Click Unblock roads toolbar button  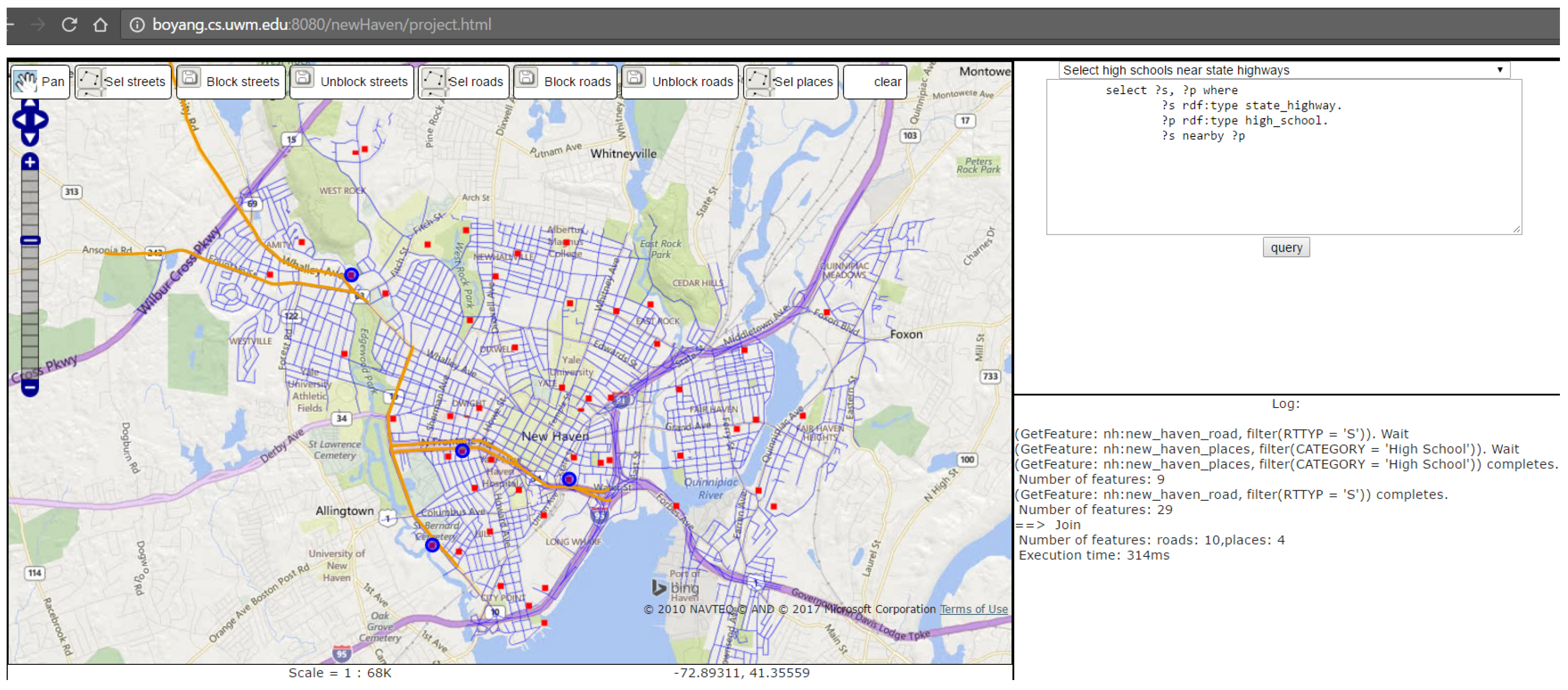680,82
